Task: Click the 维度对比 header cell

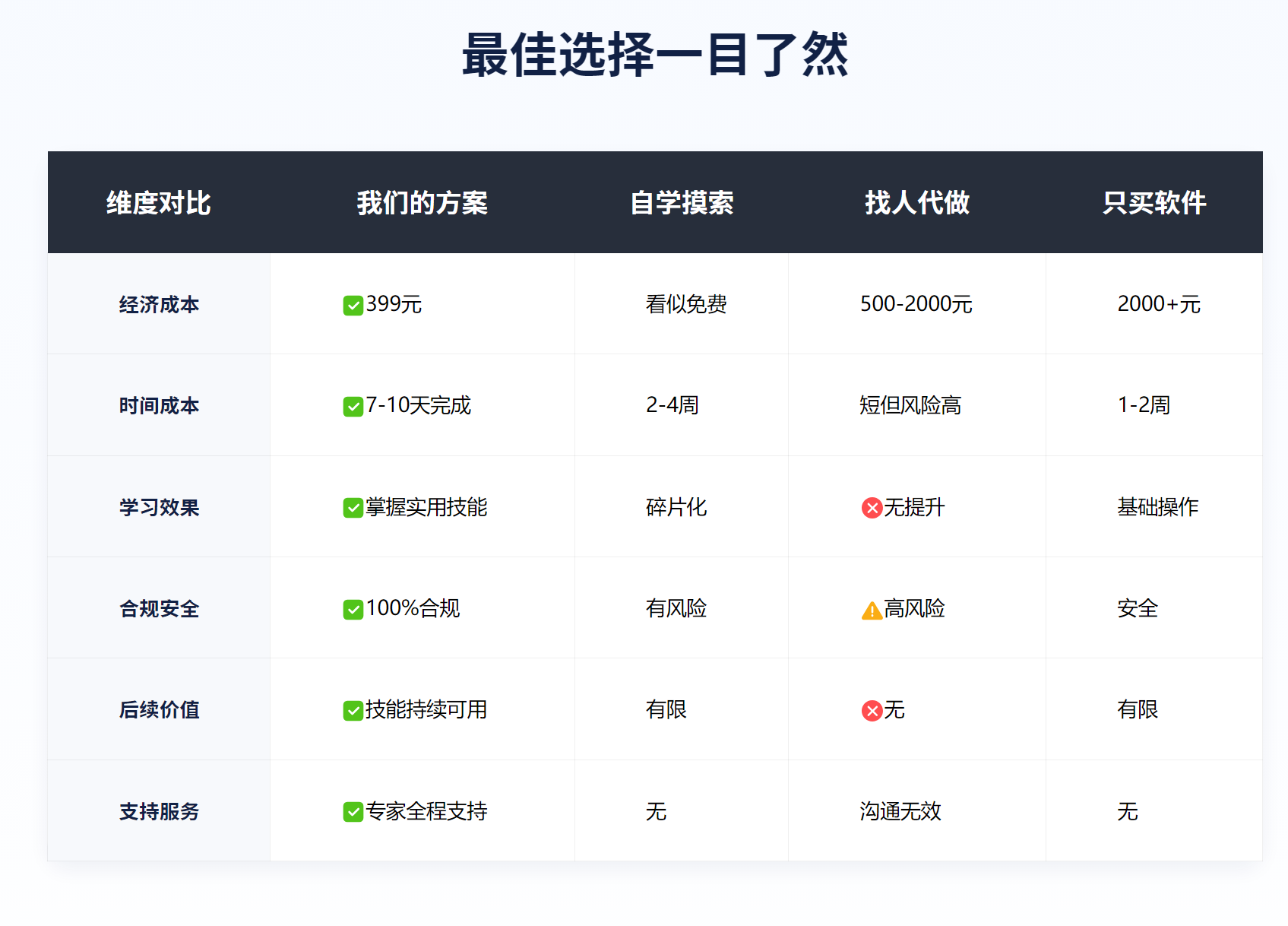Action: tap(159, 203)
